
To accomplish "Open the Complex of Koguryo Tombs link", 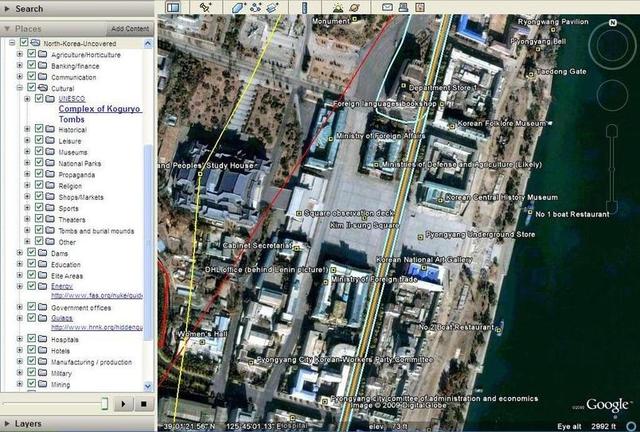I will coord(100,114).
